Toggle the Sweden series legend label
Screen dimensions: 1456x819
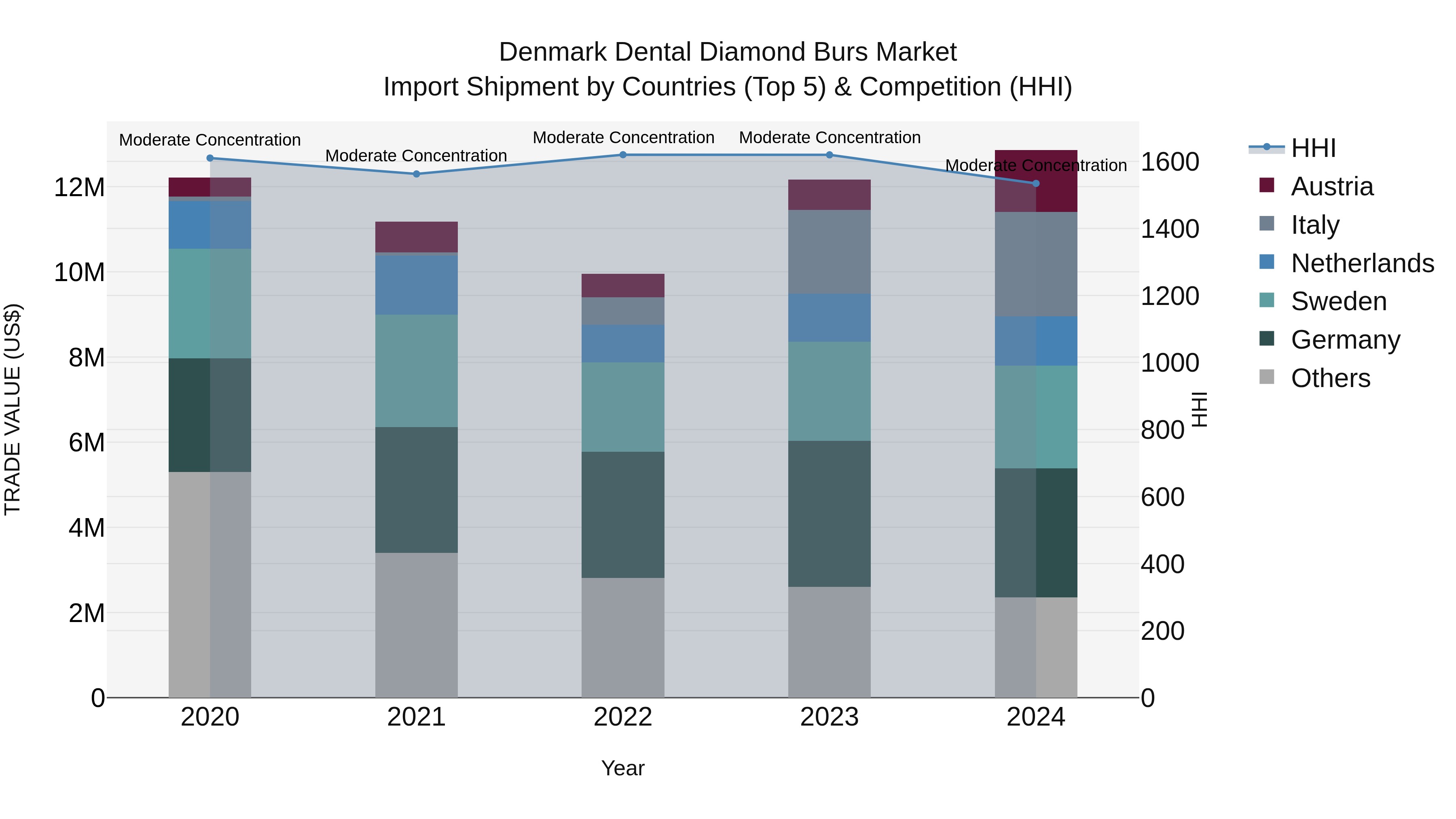point(1339,301)
